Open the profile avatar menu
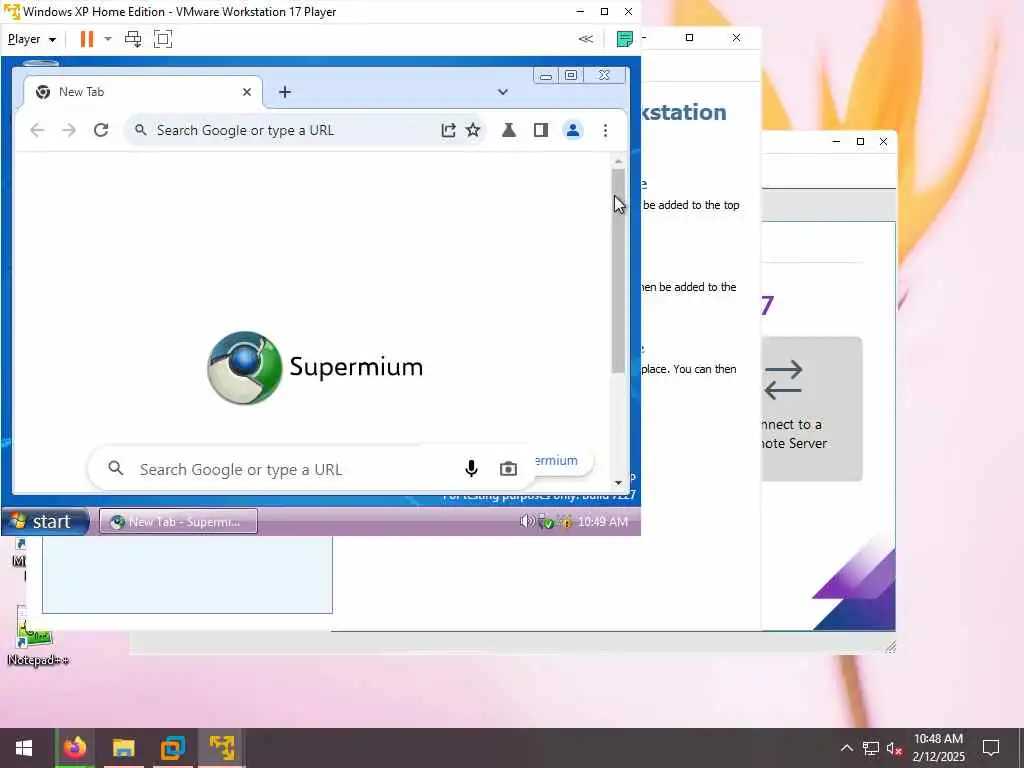Viewport: 1024px width, 768px height. coord(573,130)
